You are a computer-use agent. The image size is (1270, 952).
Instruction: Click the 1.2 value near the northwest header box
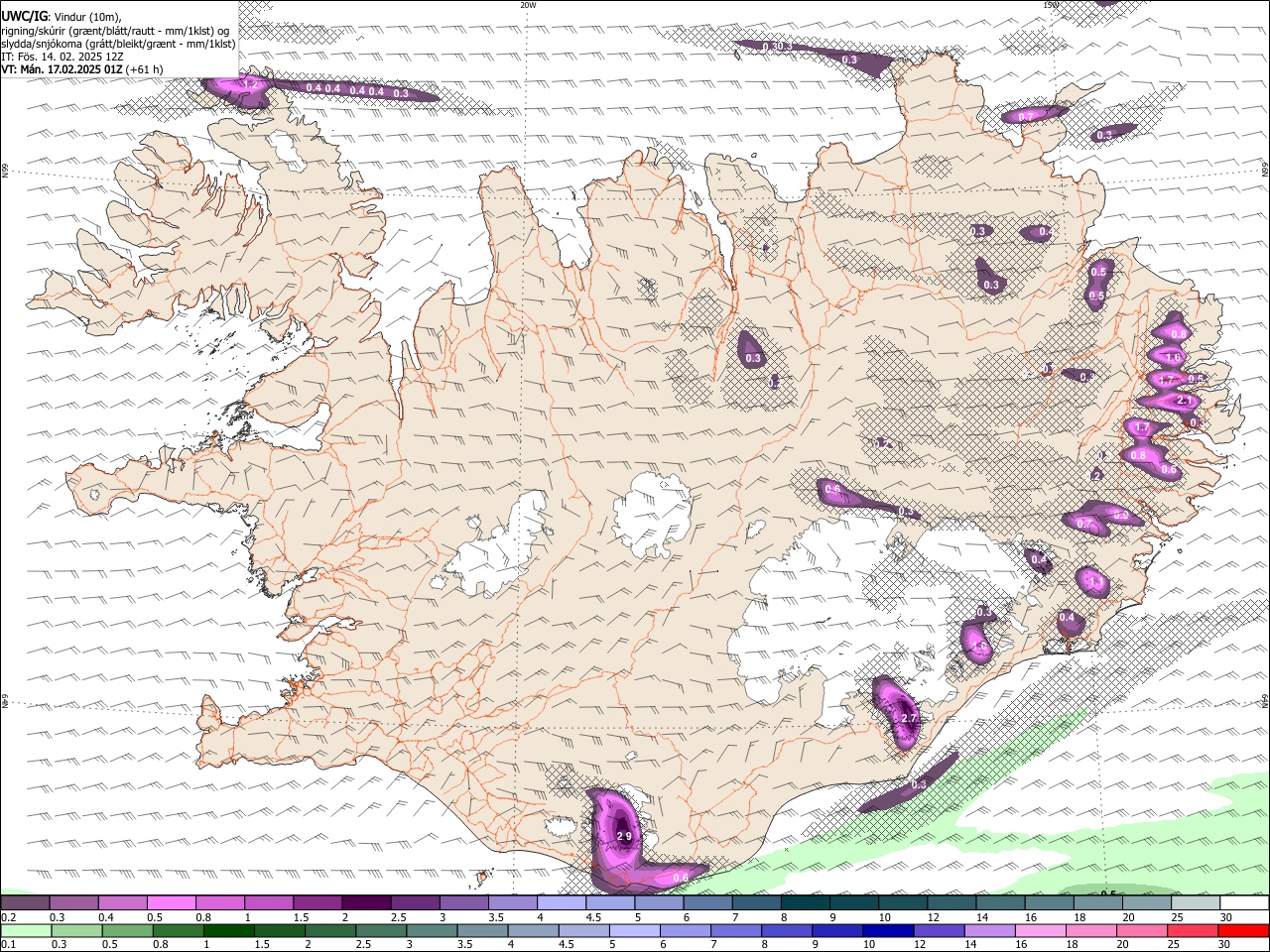point(251,85)
